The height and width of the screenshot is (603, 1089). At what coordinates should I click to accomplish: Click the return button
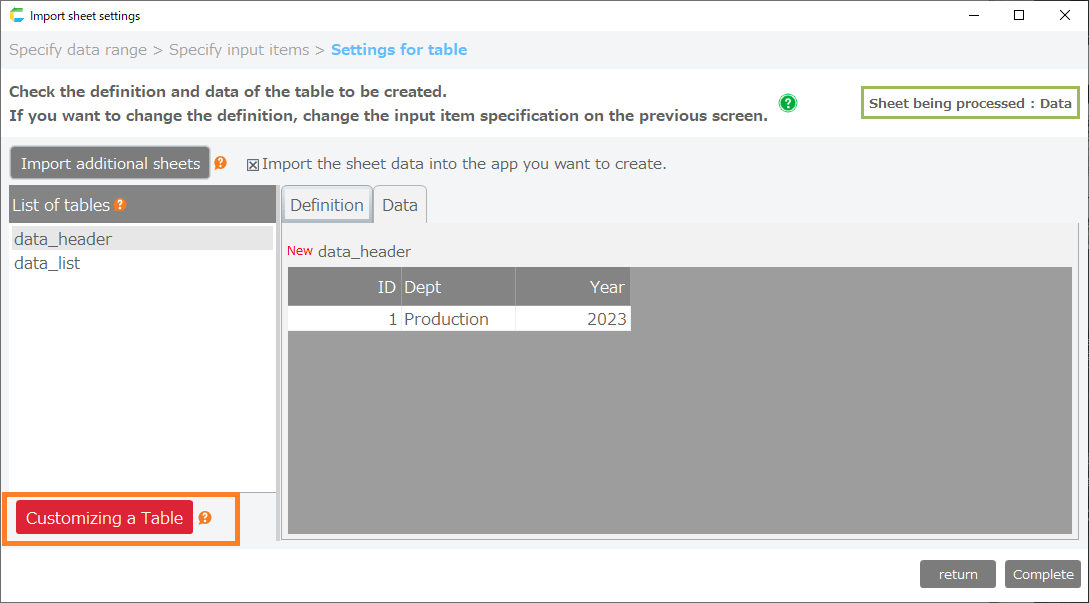coord(957,574)
